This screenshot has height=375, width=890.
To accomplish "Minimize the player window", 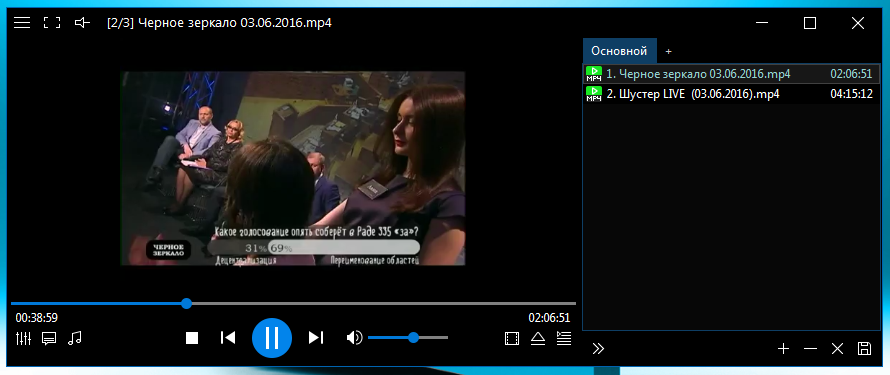I will pos(763,23).
